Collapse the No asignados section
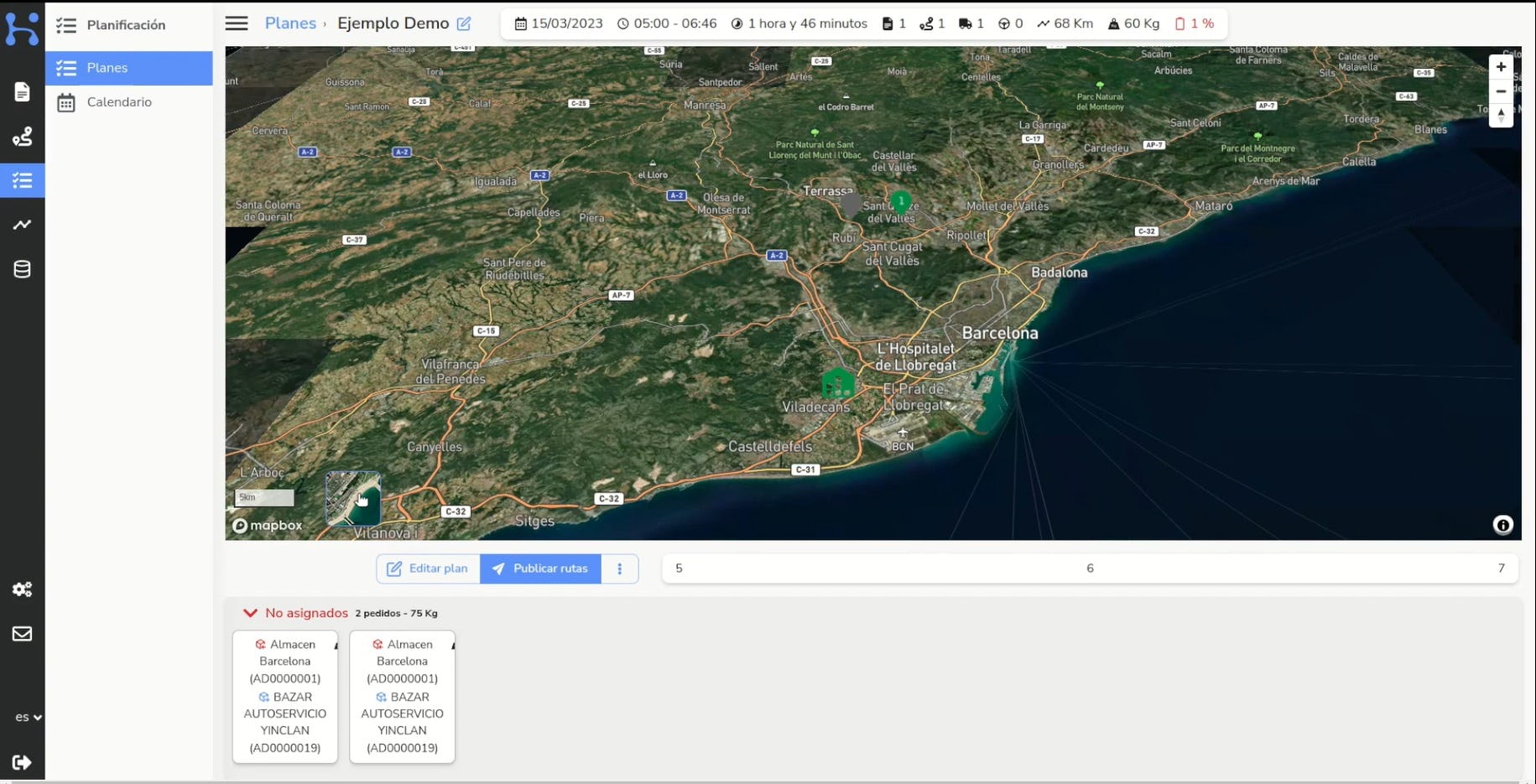1536x784 pixels. click(x=250, y=613)
